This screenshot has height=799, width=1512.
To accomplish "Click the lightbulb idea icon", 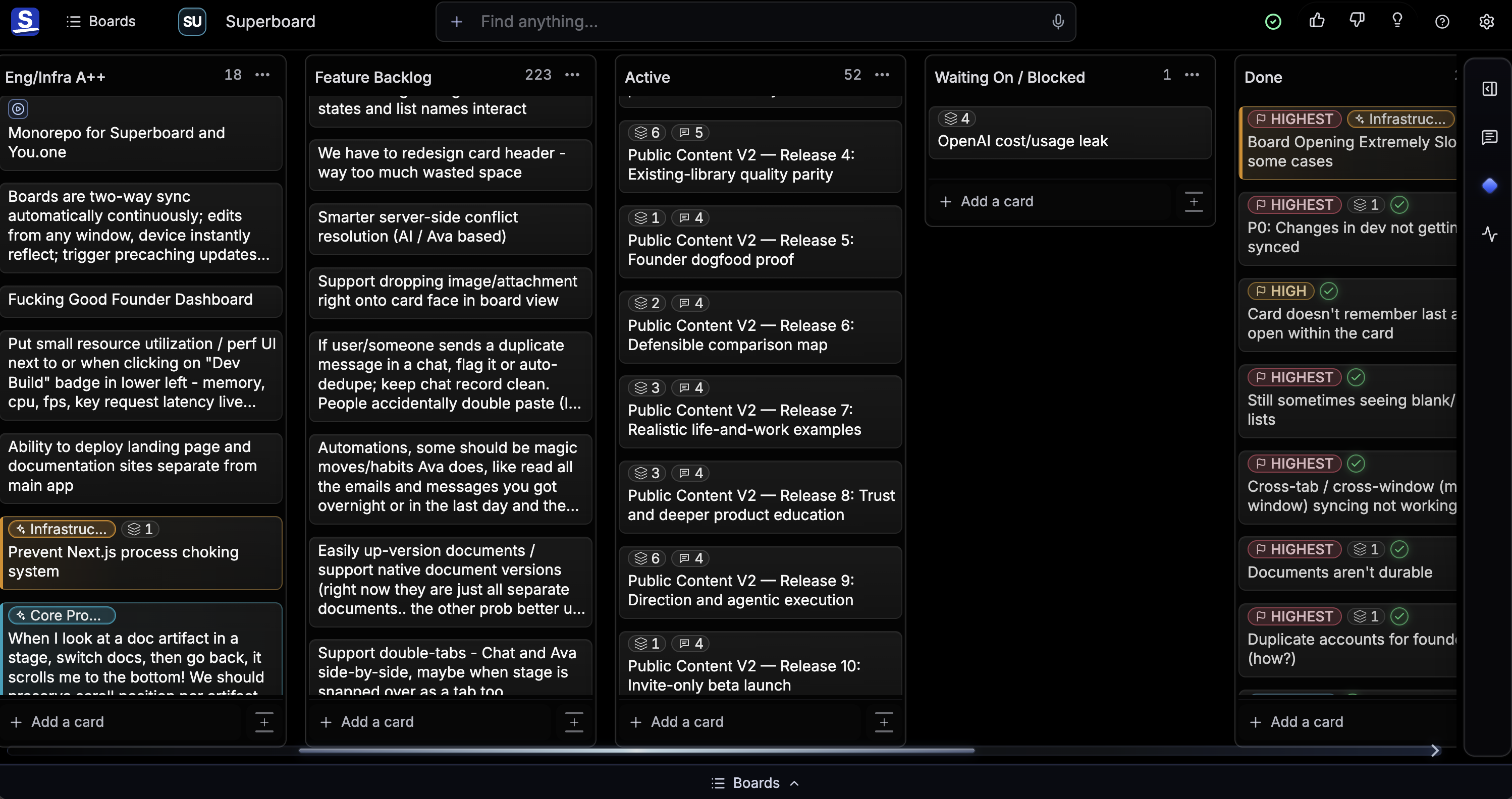I will pos(1397,21).
